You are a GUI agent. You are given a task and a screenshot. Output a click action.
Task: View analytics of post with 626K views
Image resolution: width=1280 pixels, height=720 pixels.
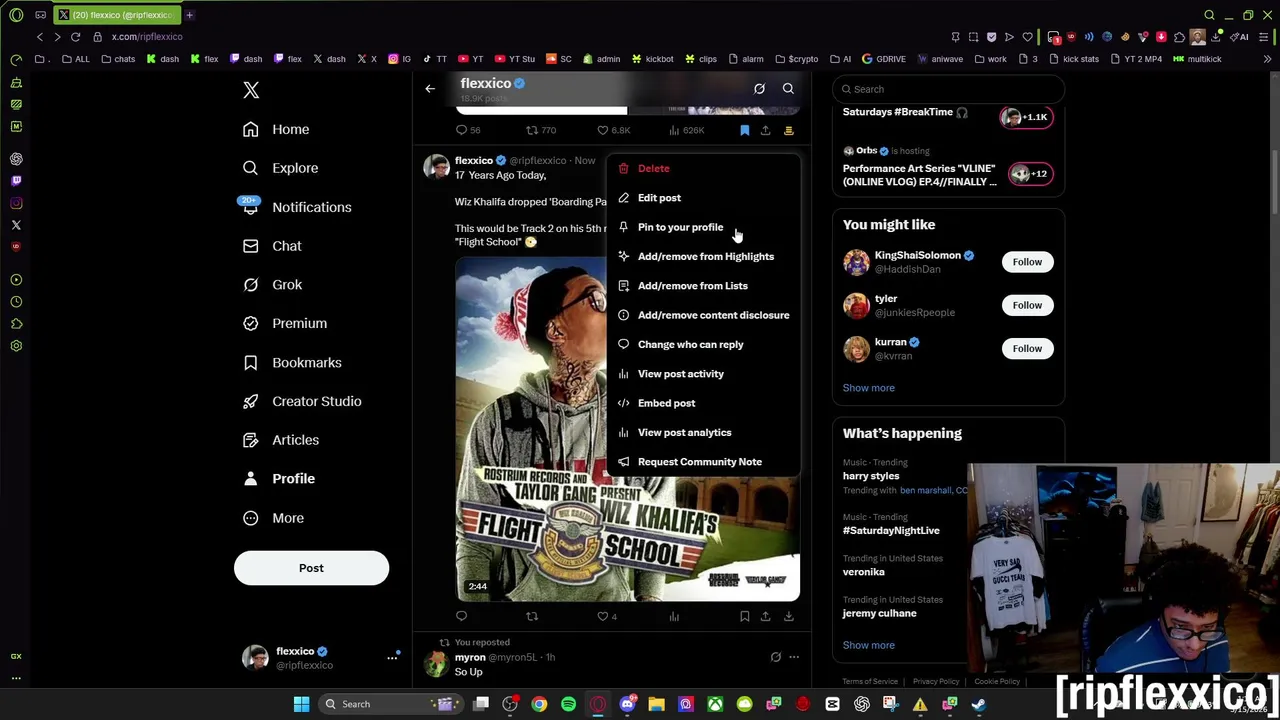pyautogui.click(x=686, y=130)
